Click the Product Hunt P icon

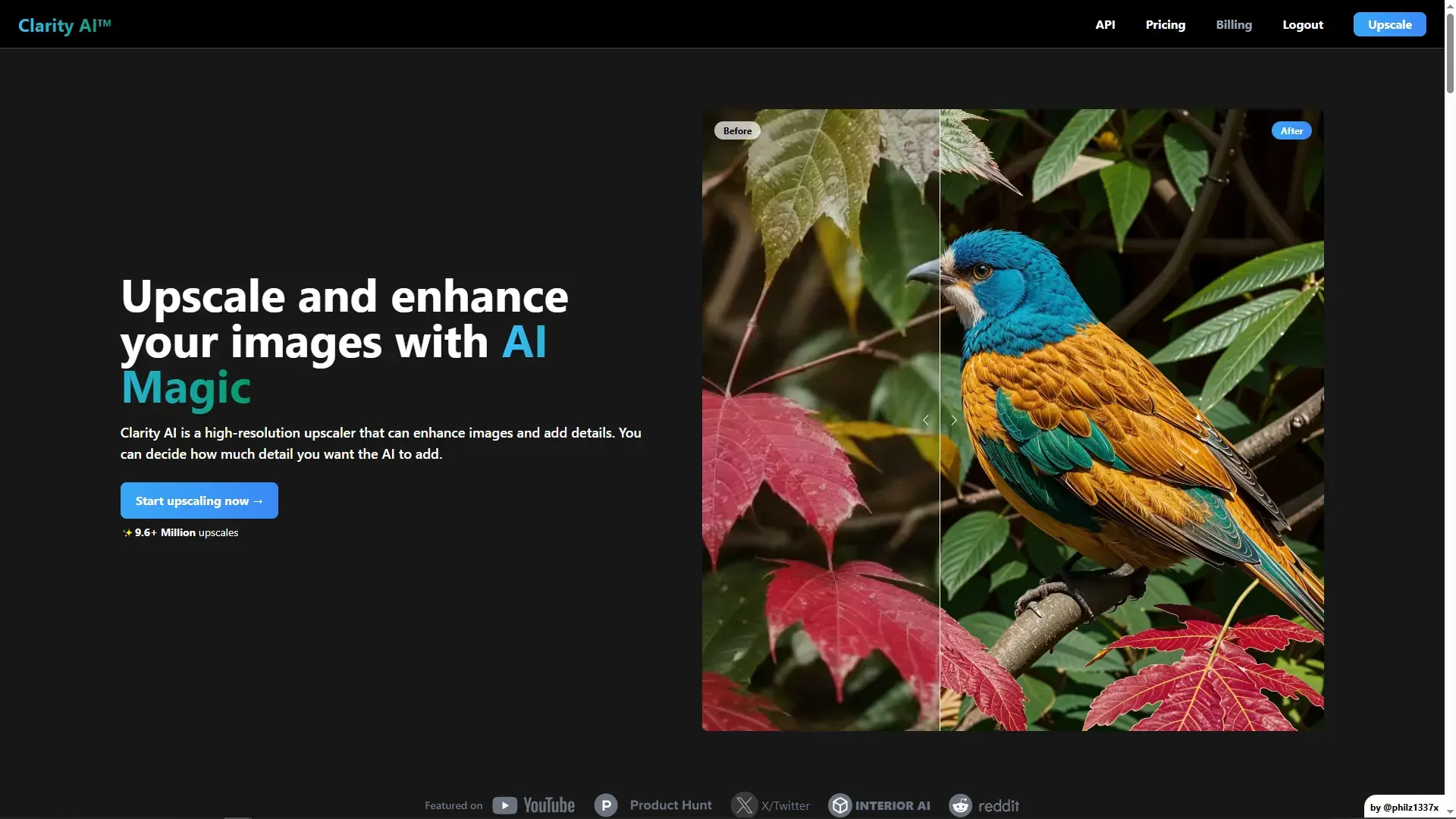[x=606, y=805]
